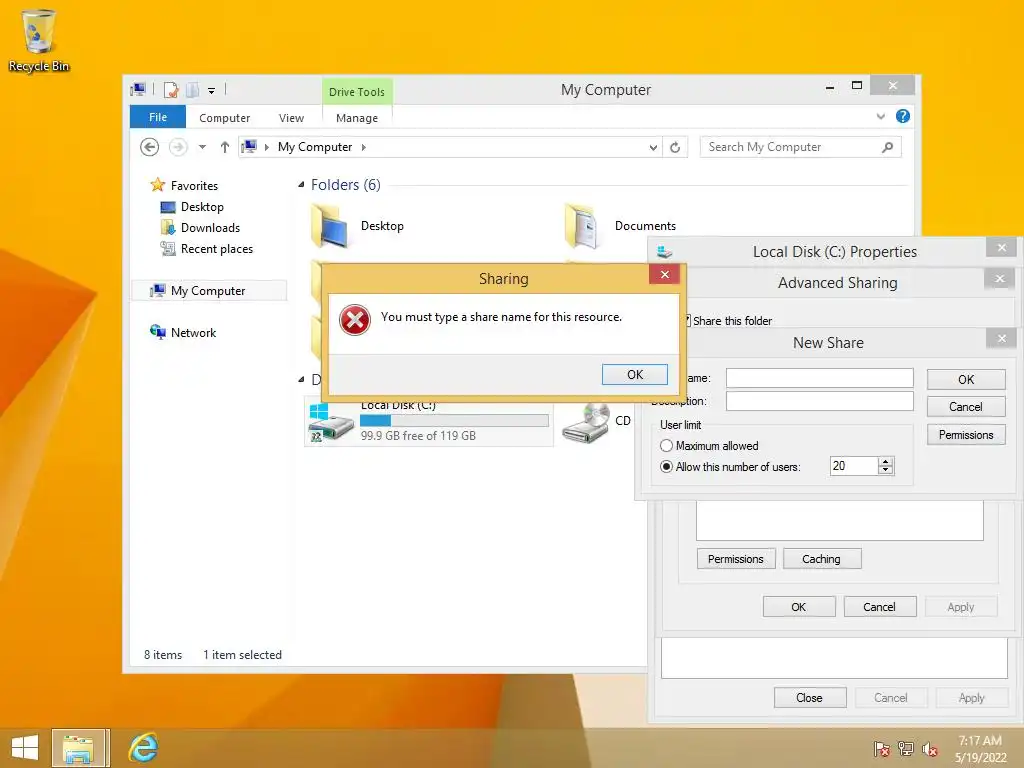Expand the ribbon with the chevron
The height and width of the screenshot is (768, 1024).
click(x=880, y=116)
